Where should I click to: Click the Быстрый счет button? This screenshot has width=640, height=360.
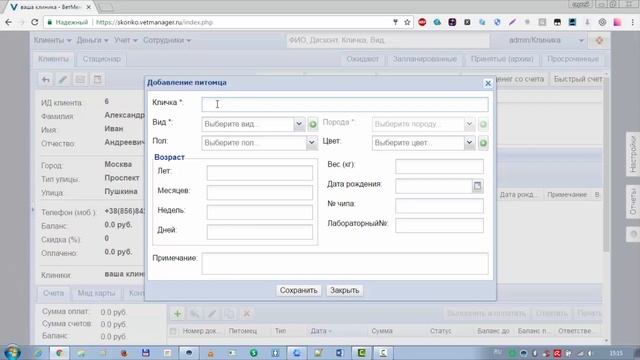click(x=578, y=79)
